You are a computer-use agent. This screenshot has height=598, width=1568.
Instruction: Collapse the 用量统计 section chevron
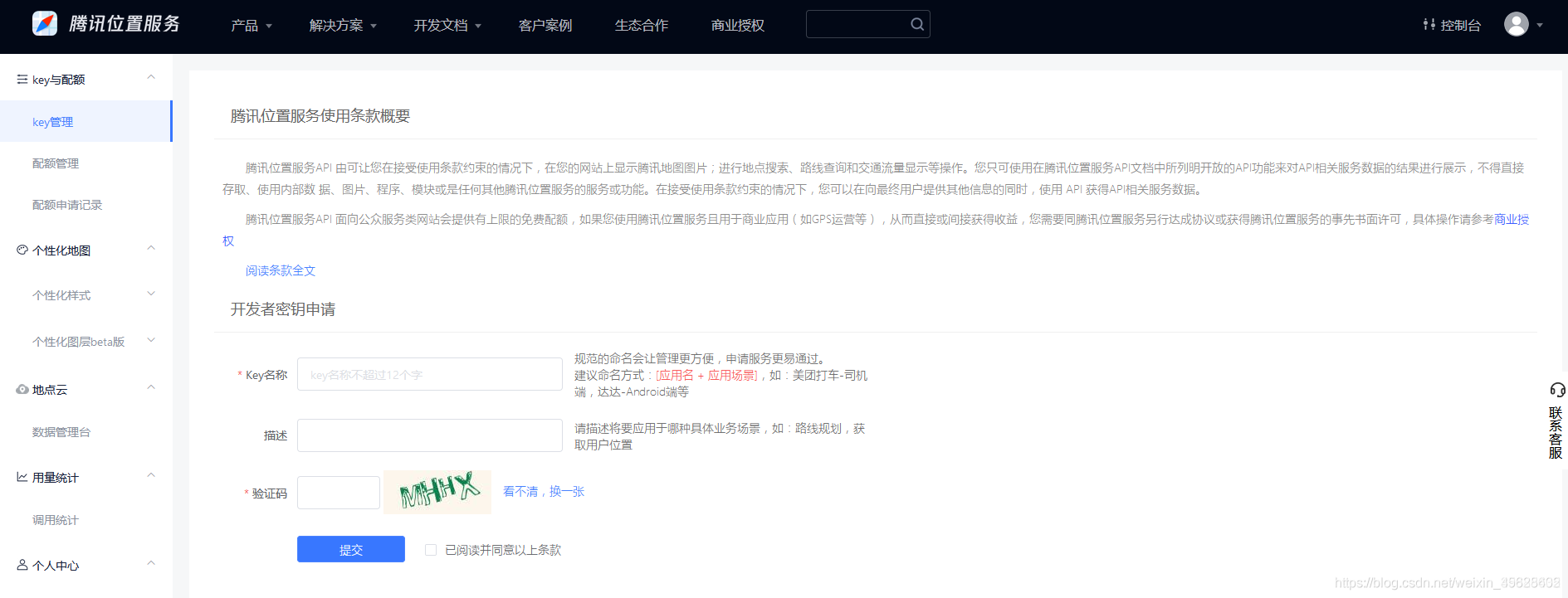[x=151, y=475]
